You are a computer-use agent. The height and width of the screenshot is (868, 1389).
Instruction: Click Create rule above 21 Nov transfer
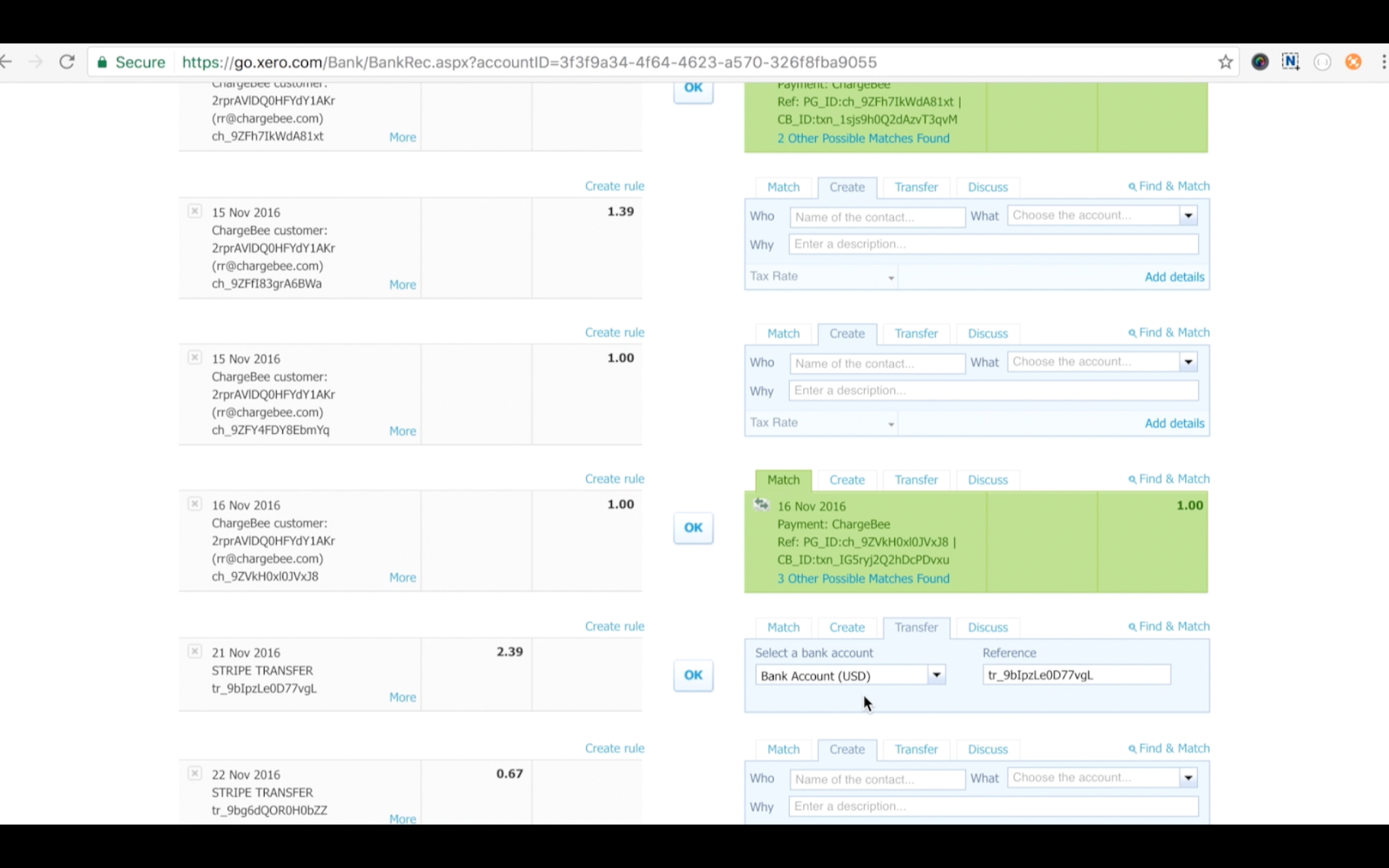(x=614, y=627)
